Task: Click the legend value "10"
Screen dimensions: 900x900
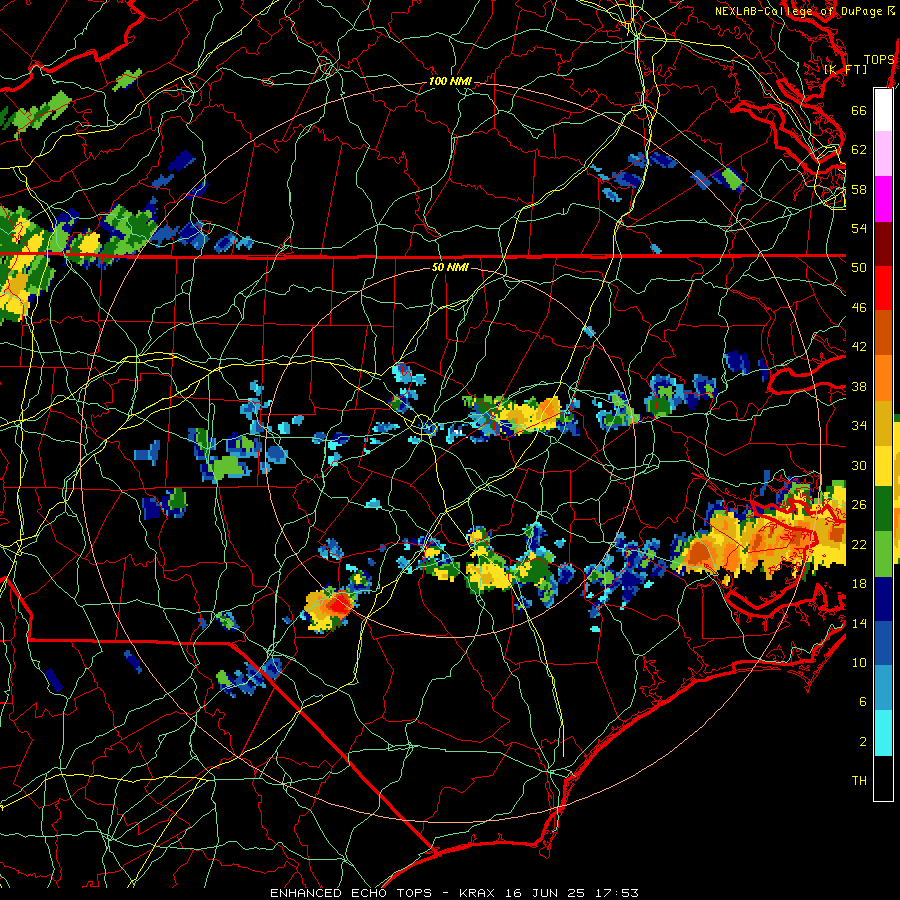Action: (859, 662)
